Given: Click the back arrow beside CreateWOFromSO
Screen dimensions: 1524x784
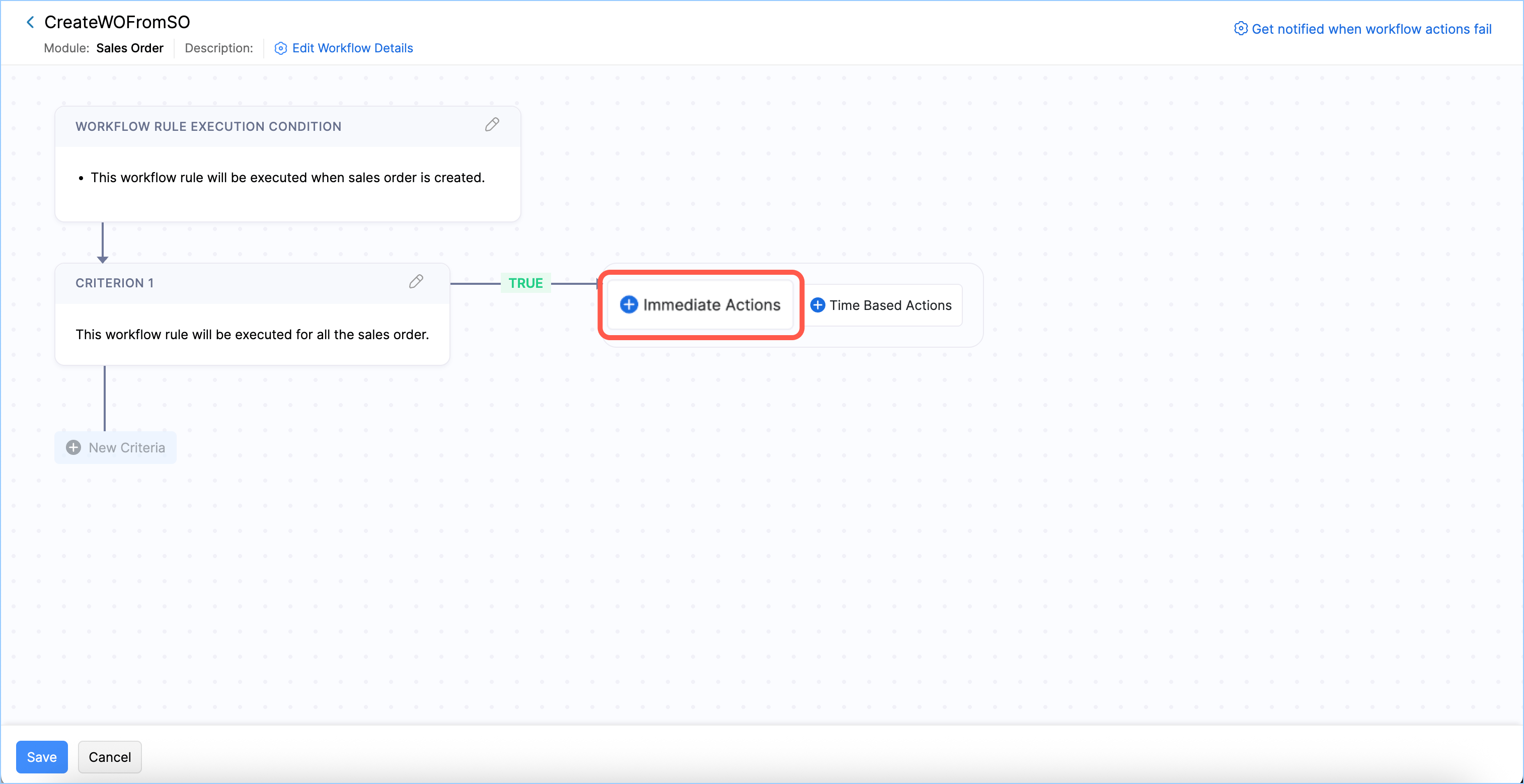Looking at the screenshot, I should click(x=30, y=22).
